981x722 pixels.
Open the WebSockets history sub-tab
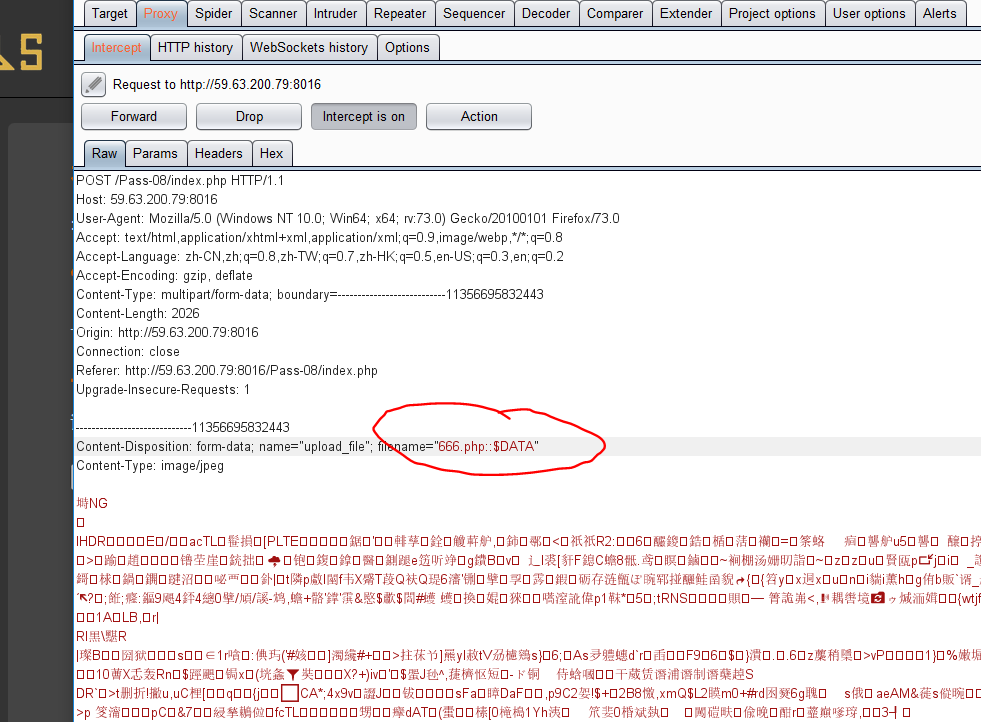click(309, 48)
